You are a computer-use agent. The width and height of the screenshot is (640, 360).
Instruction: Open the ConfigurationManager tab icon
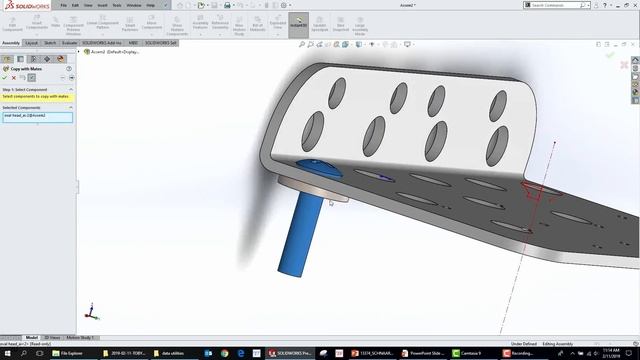(33, 59)
